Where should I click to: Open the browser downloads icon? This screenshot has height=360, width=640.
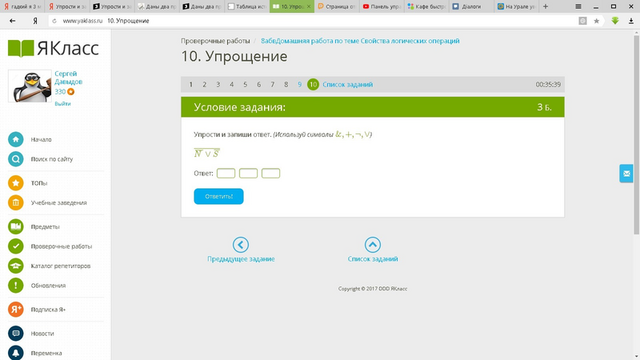tap(631, 21)
